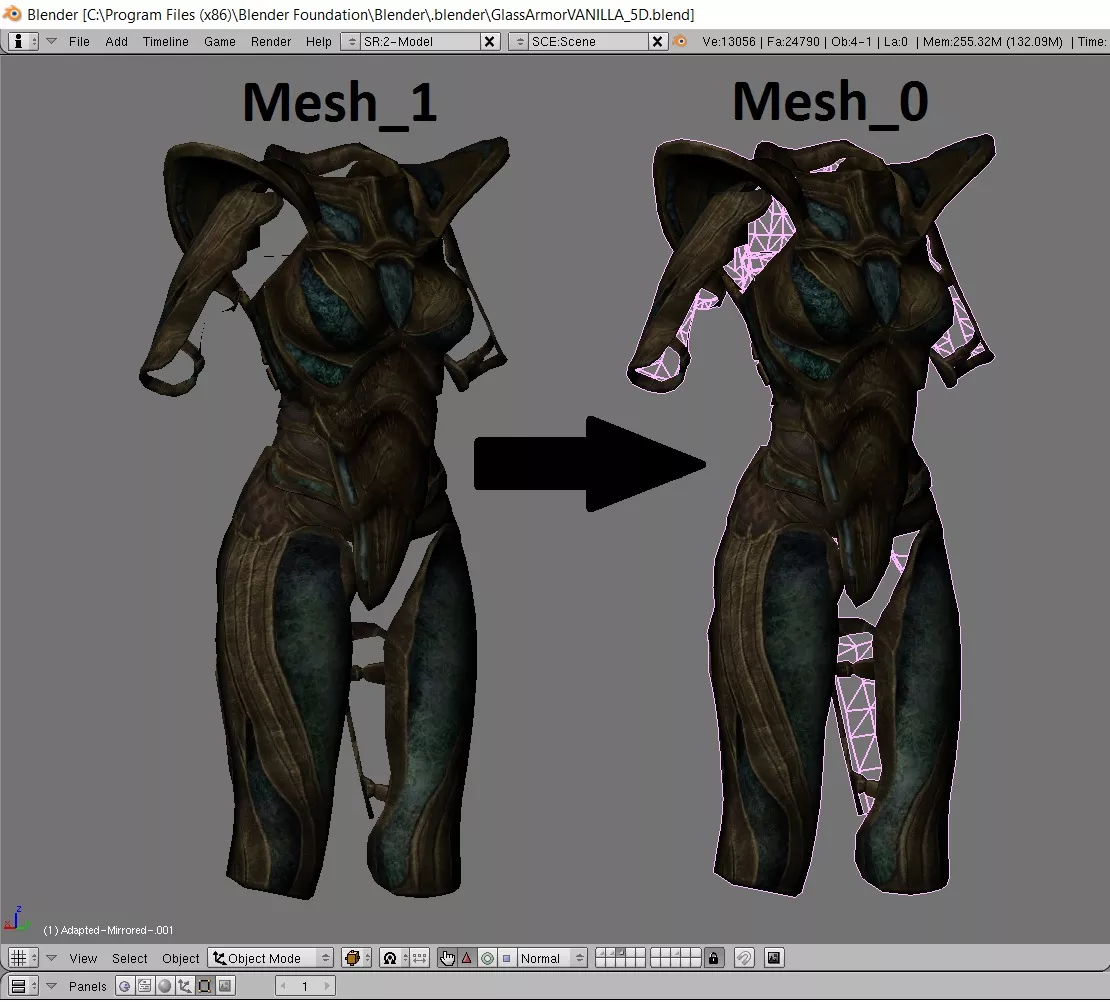
Task: Browse scenes with arrows beside SCE:Scene
Action: click(520, 42)
